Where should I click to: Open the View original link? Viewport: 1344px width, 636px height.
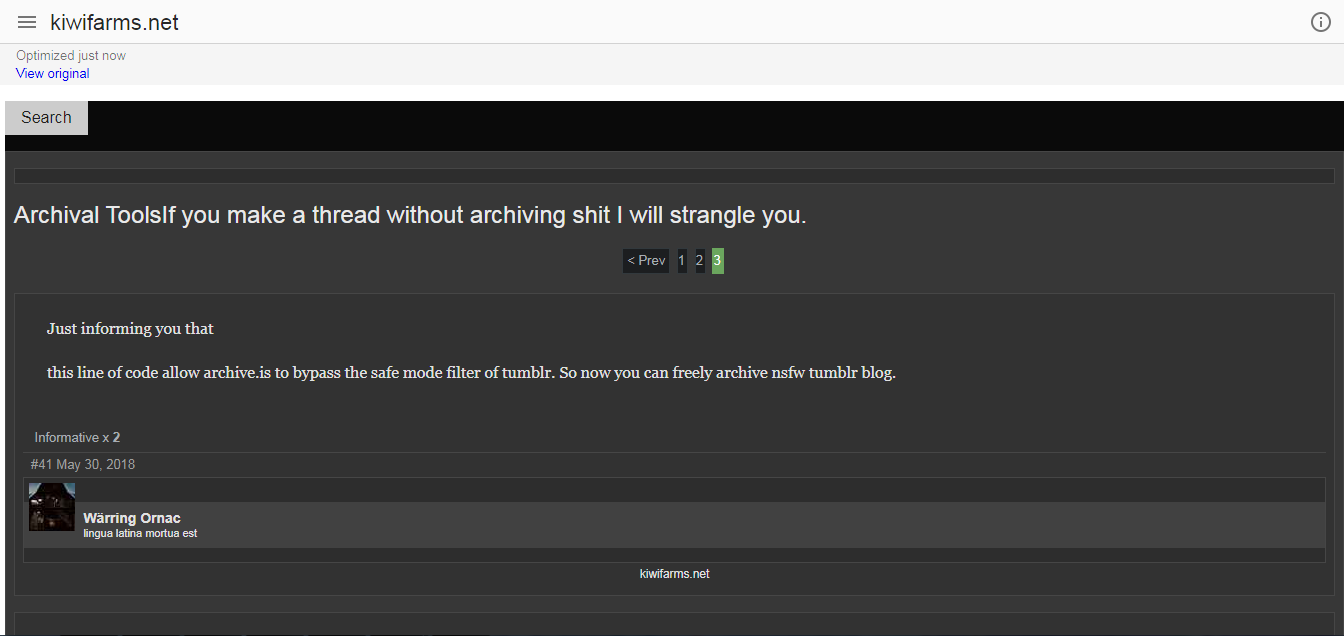coord(53,73)
